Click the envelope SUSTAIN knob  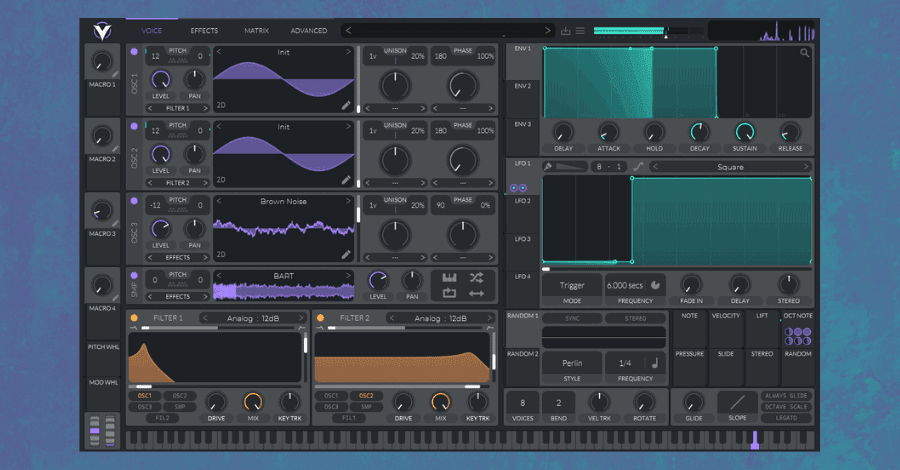coord(744,133)
